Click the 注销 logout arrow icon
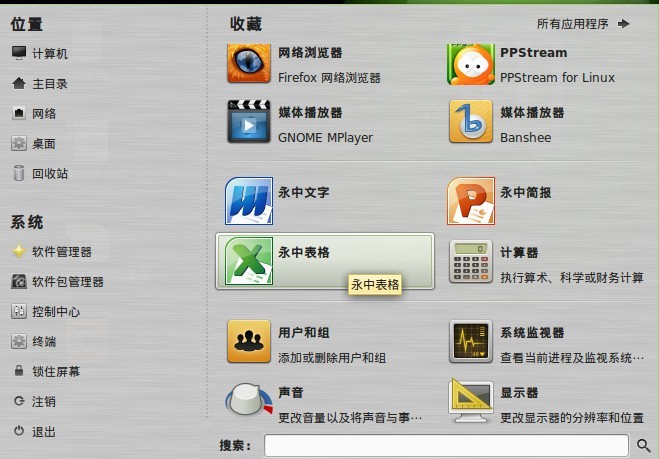 pyautogui.click(x=19, y=401)
